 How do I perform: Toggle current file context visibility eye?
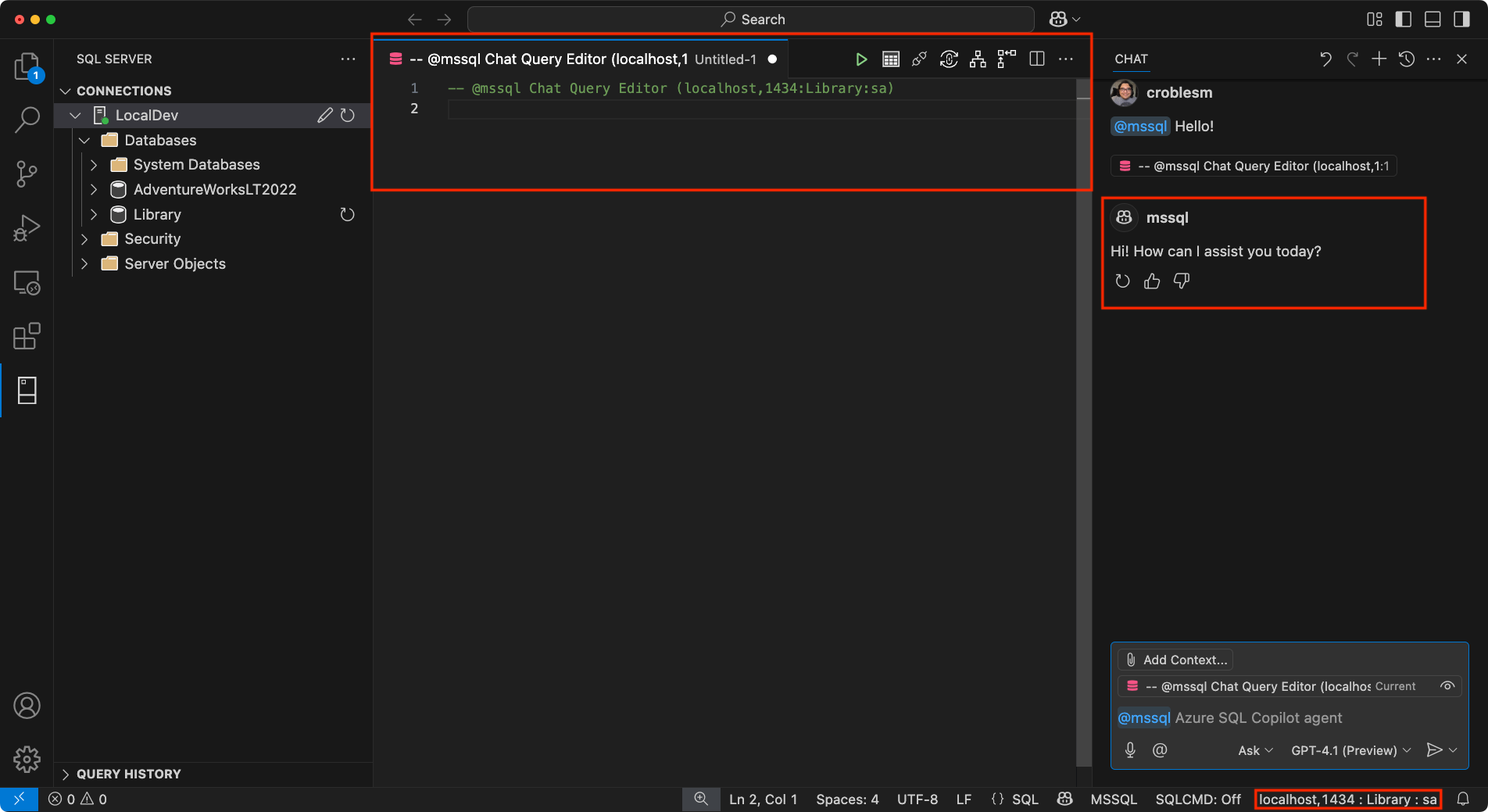point(1447,686)
